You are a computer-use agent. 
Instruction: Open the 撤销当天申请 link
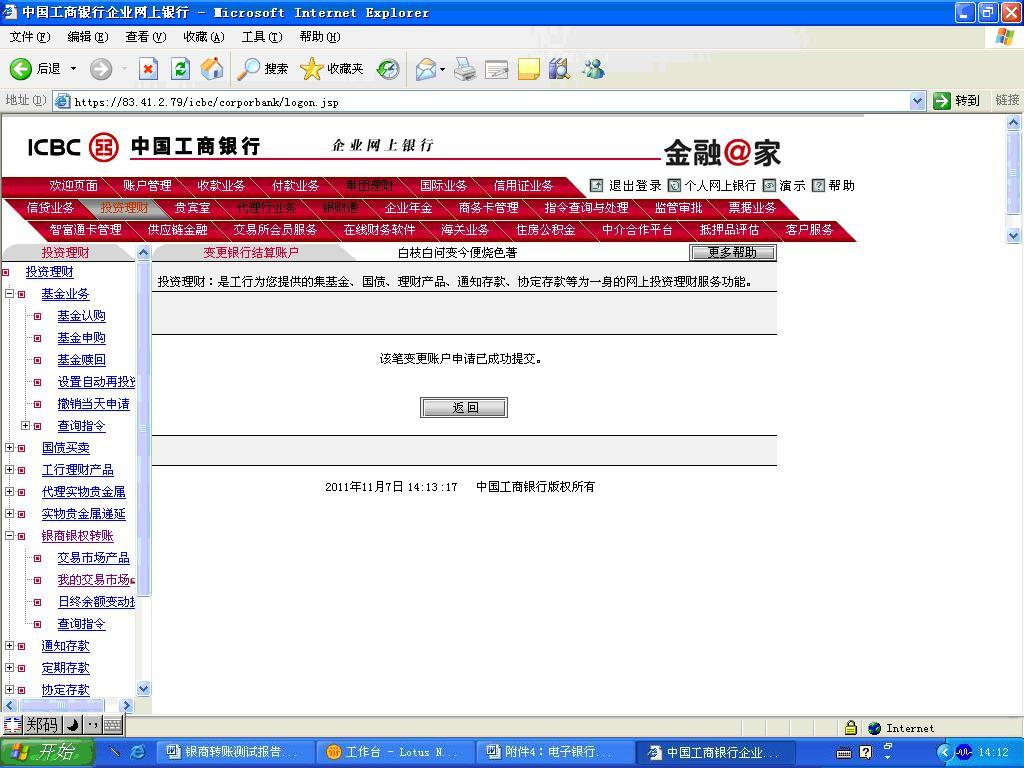click(93, 404)
